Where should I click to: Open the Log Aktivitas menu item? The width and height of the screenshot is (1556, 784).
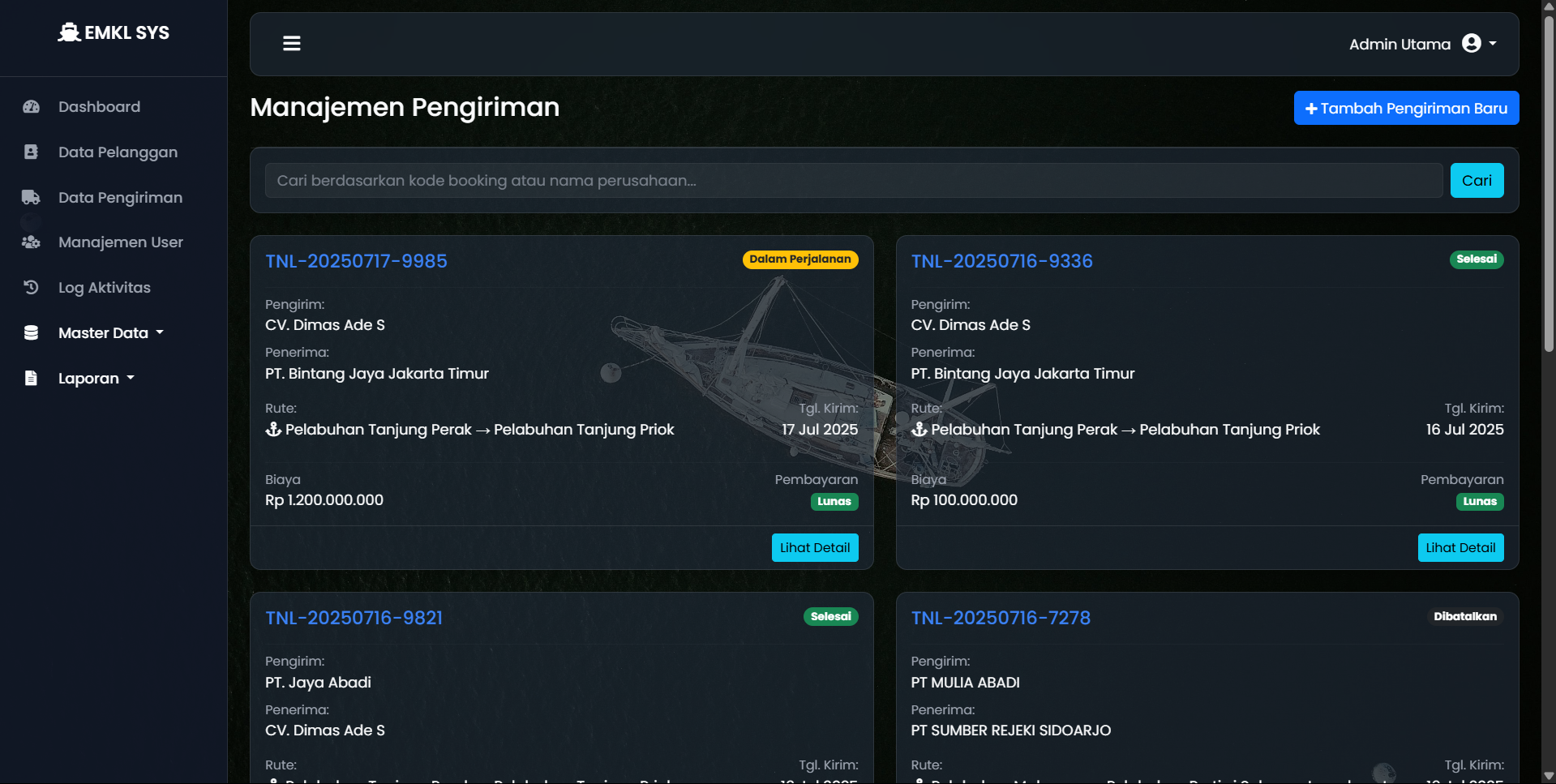click(x=104, y=288)
